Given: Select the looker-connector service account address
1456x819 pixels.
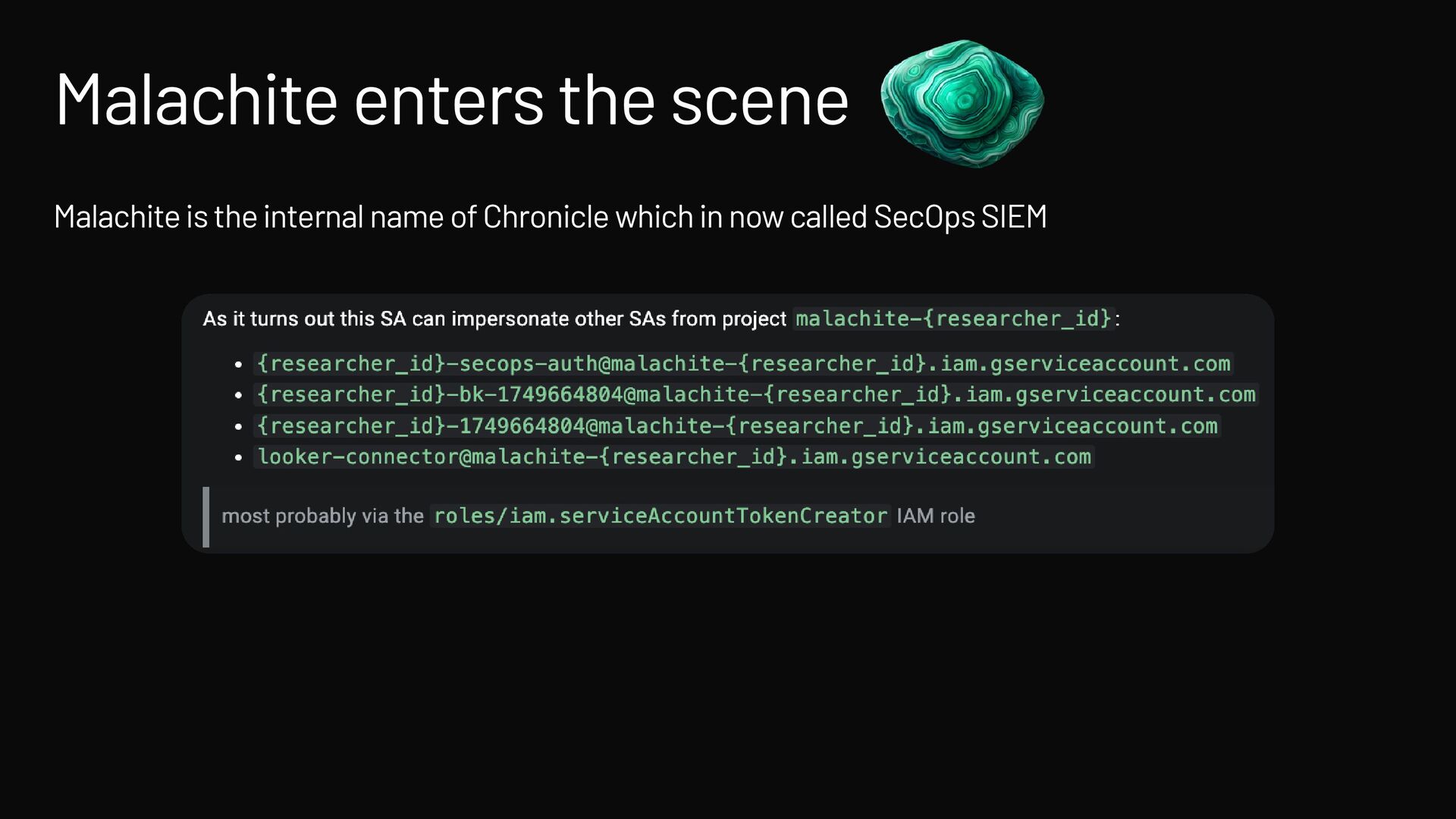Looking at the screenshot, I should pyautogui.click(x=674, y=457).
